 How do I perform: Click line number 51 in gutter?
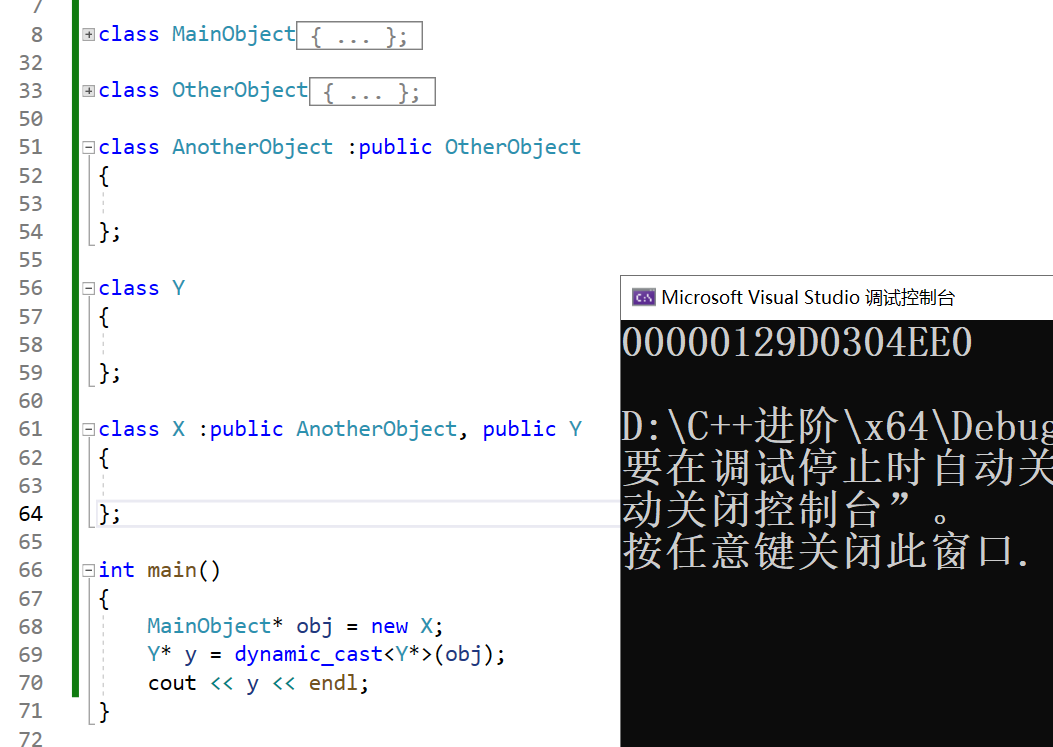(x=31, y=147)
